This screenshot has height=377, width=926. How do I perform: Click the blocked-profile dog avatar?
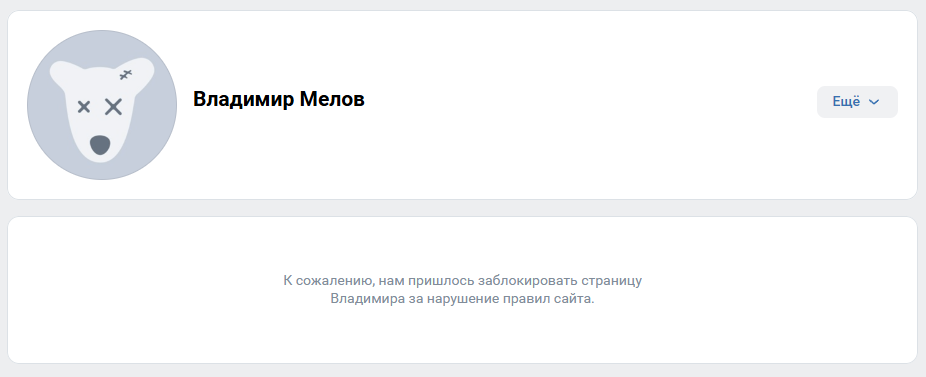point(102,105)
